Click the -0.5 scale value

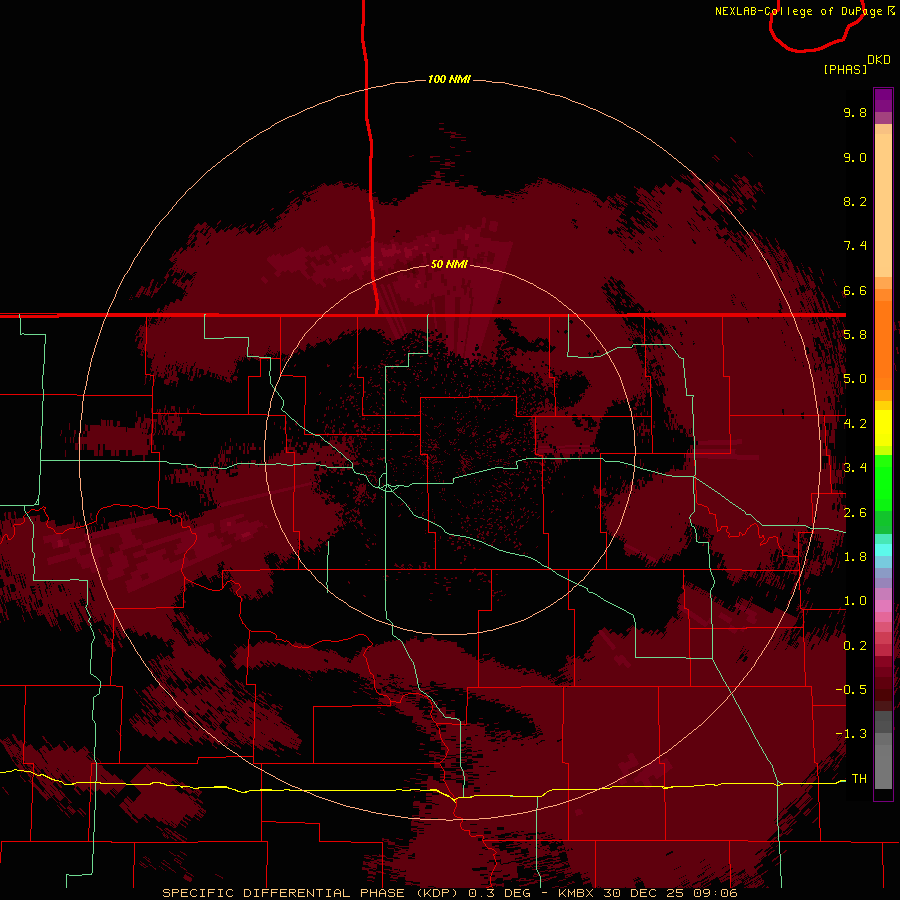[x=851, y=689]
